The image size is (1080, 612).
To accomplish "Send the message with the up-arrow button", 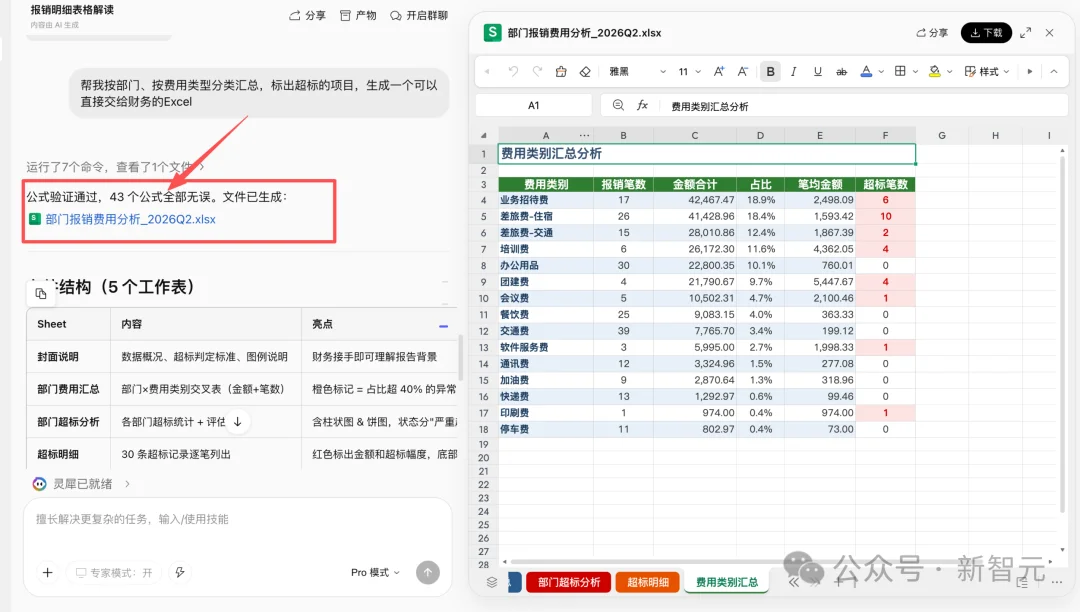I will 428,572.
